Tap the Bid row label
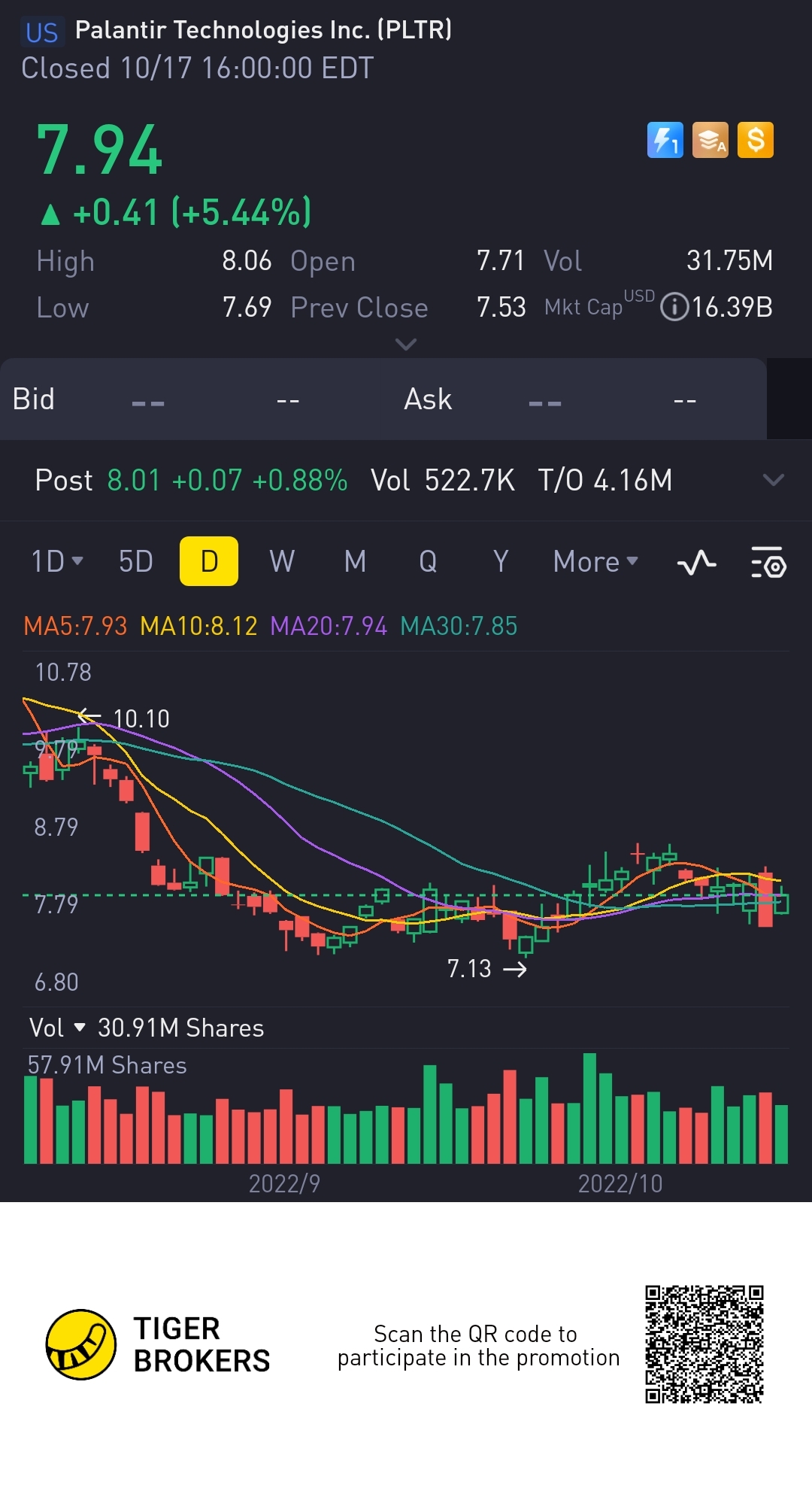The width and height of the screenshot is (812, 1488). pyautogui.click(x=34, y=399)
